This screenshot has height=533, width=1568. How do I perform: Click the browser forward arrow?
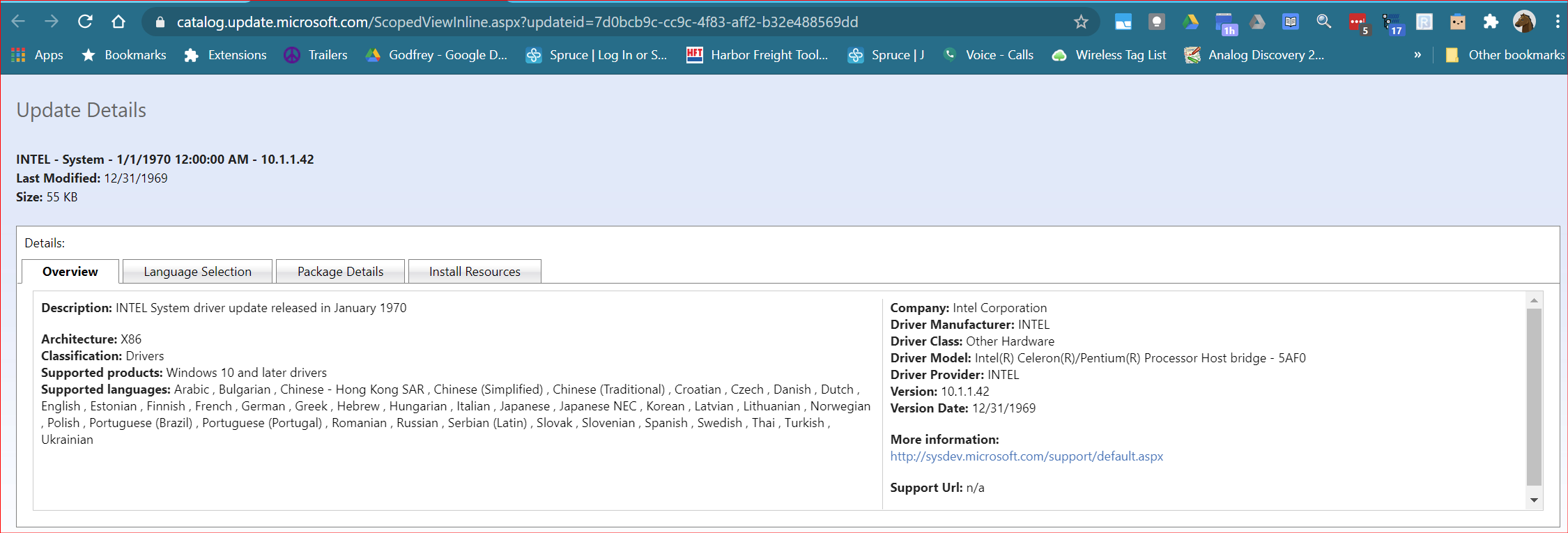52,22
